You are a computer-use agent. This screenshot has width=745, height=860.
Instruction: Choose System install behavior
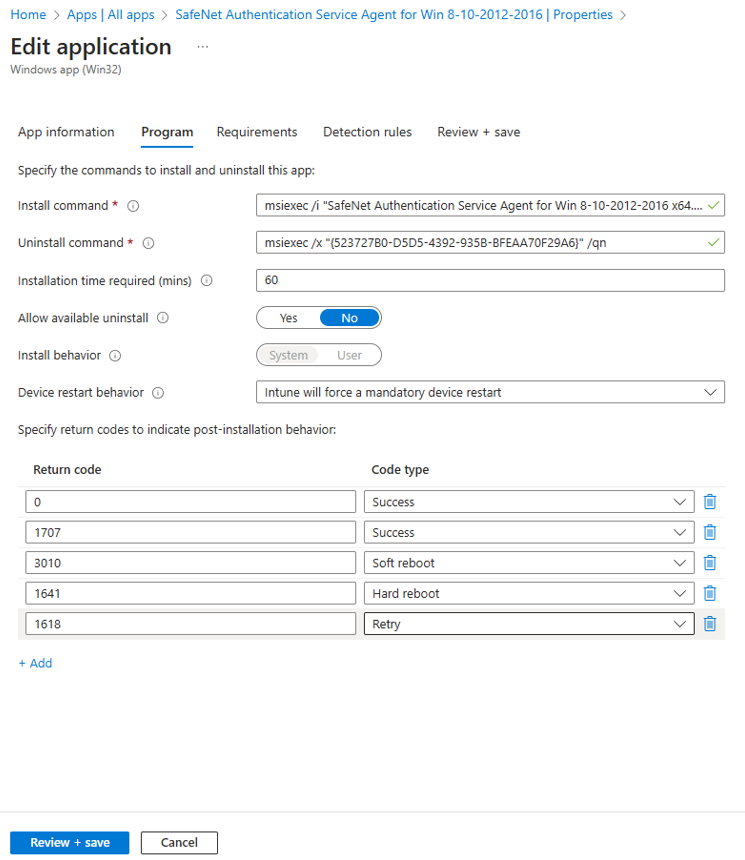289,355
